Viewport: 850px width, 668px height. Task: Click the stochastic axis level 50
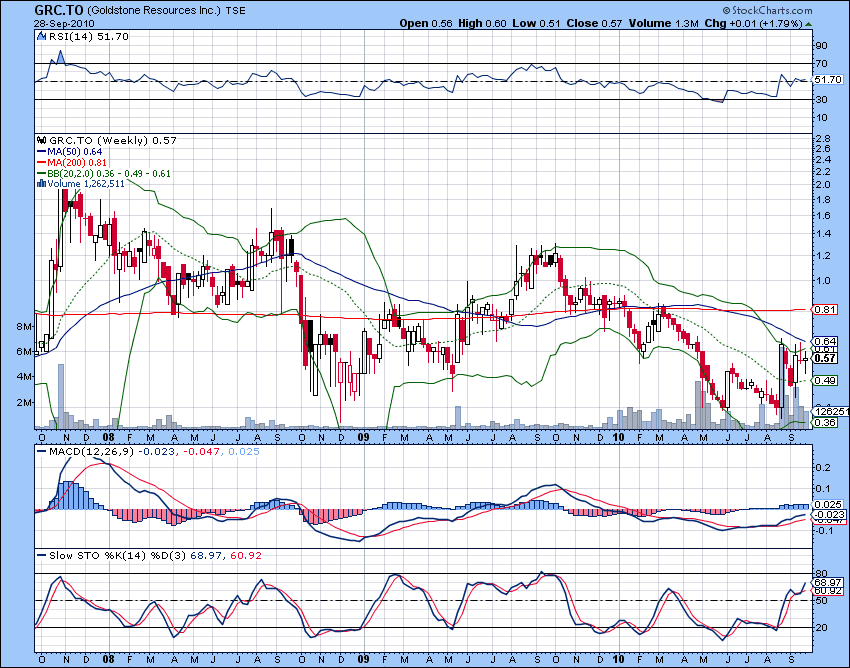[x=822, y=601]
